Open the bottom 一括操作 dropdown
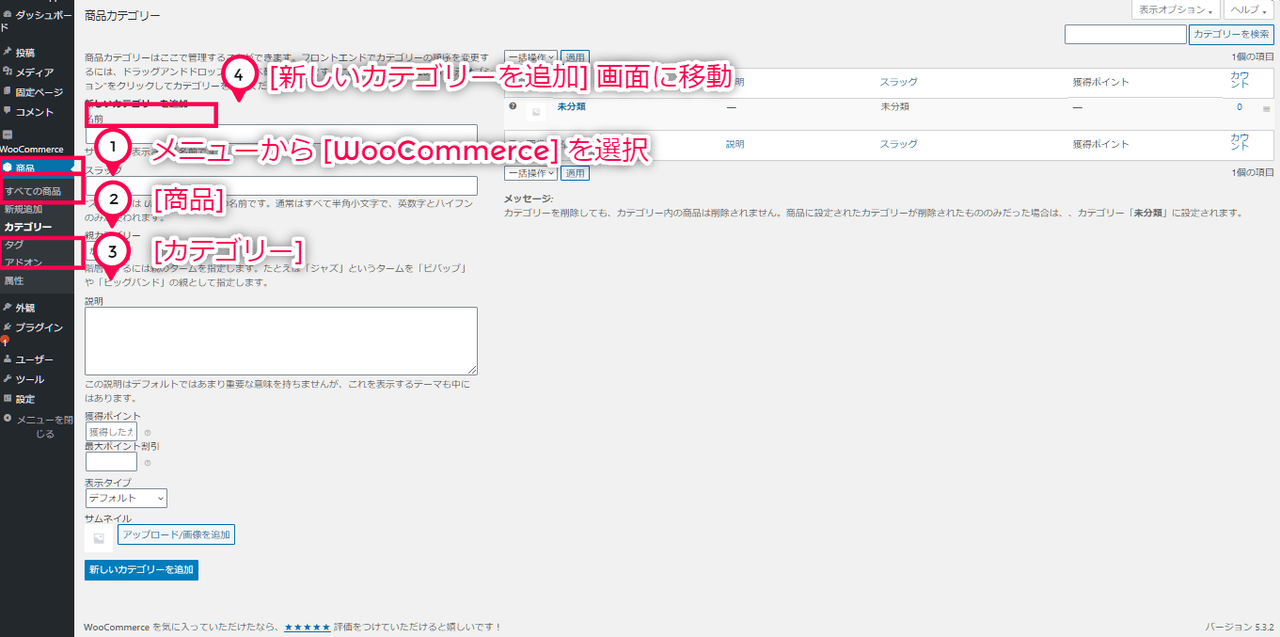This screenshot has height=637, width=1280. pos(530,173)
